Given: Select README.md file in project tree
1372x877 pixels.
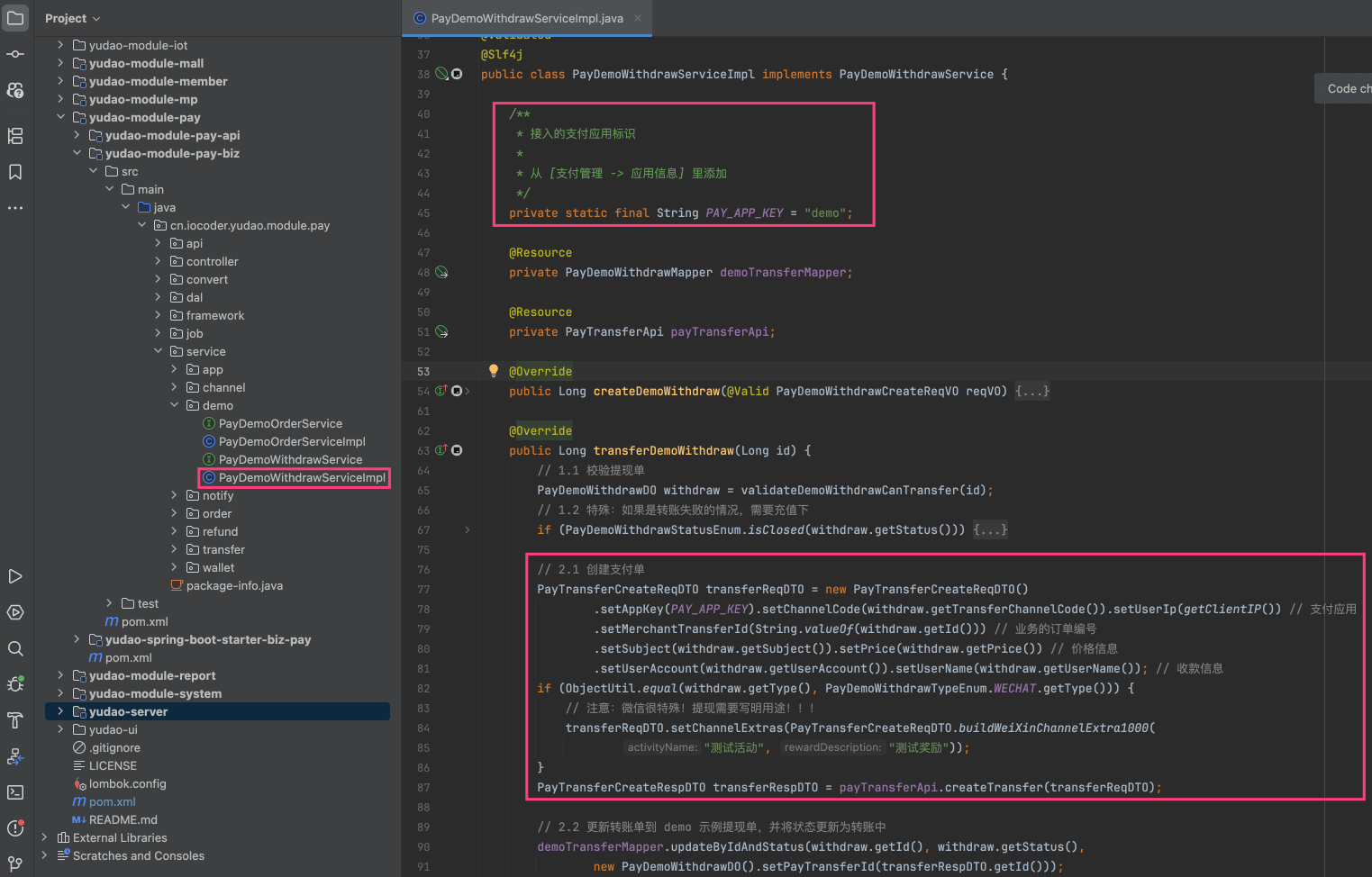Looking at the screenshot, I should click(x=123, y=819).
